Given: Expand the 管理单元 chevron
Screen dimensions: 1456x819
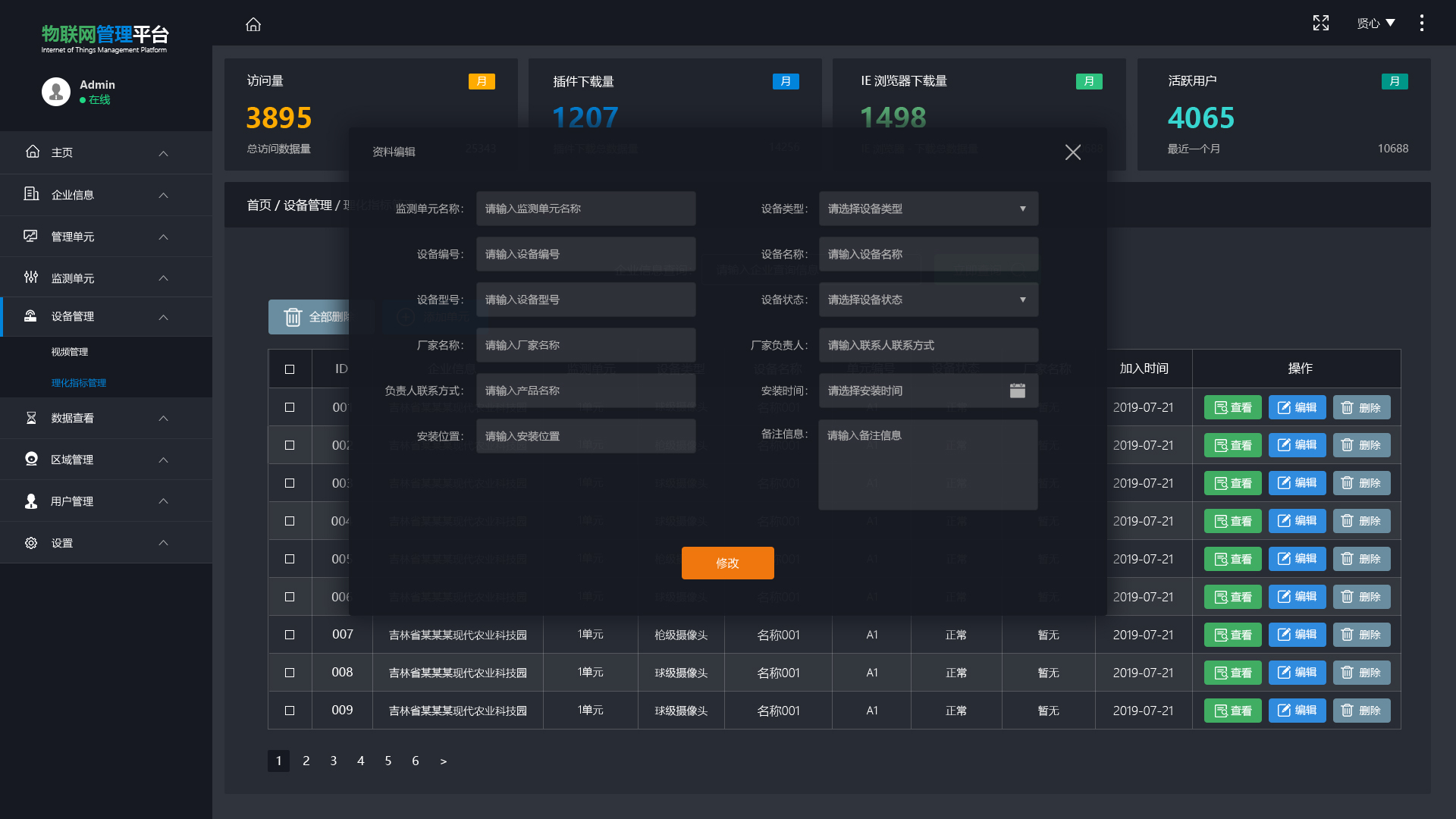Looking at the screenshot, I should (x=163, y=237).
